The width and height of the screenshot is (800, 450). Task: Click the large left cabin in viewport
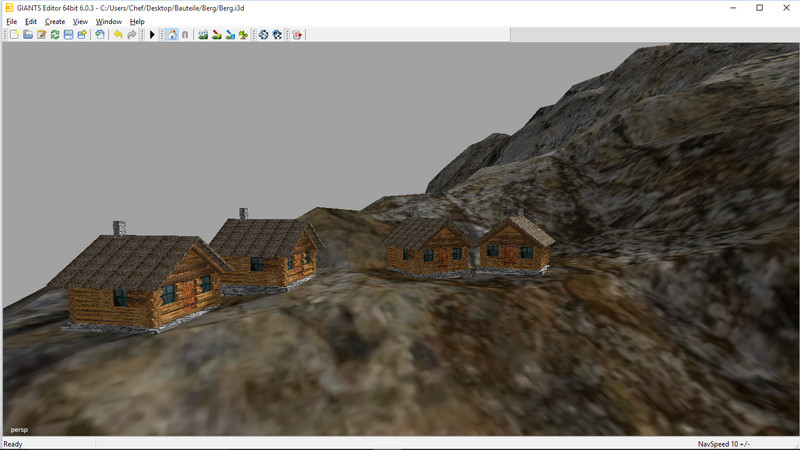(138, 284)
